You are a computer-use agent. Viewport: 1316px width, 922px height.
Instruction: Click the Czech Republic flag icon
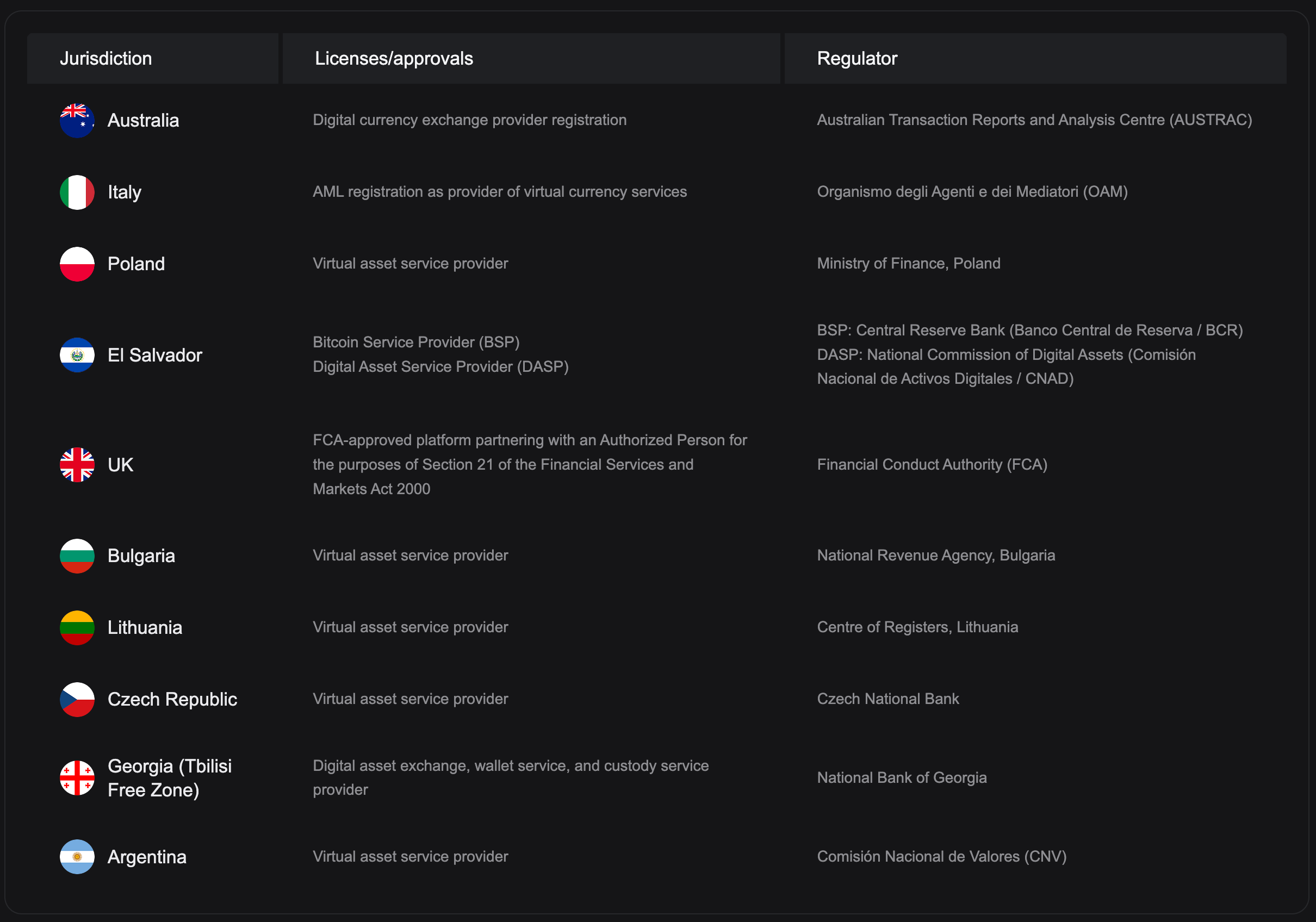tap(77, 699)
